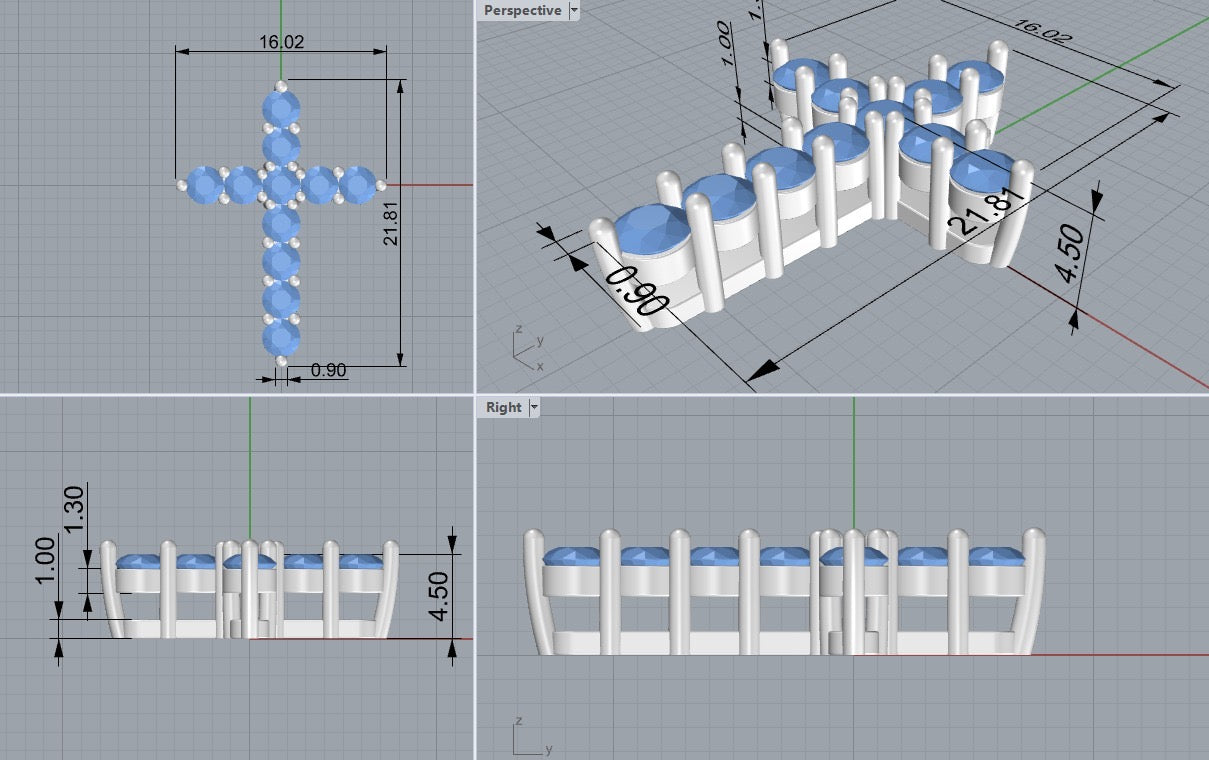Viewport: 1209px width, 760px height.
Task: Open the Perspective viewport dropdown arrow
Action: (574, 11)
